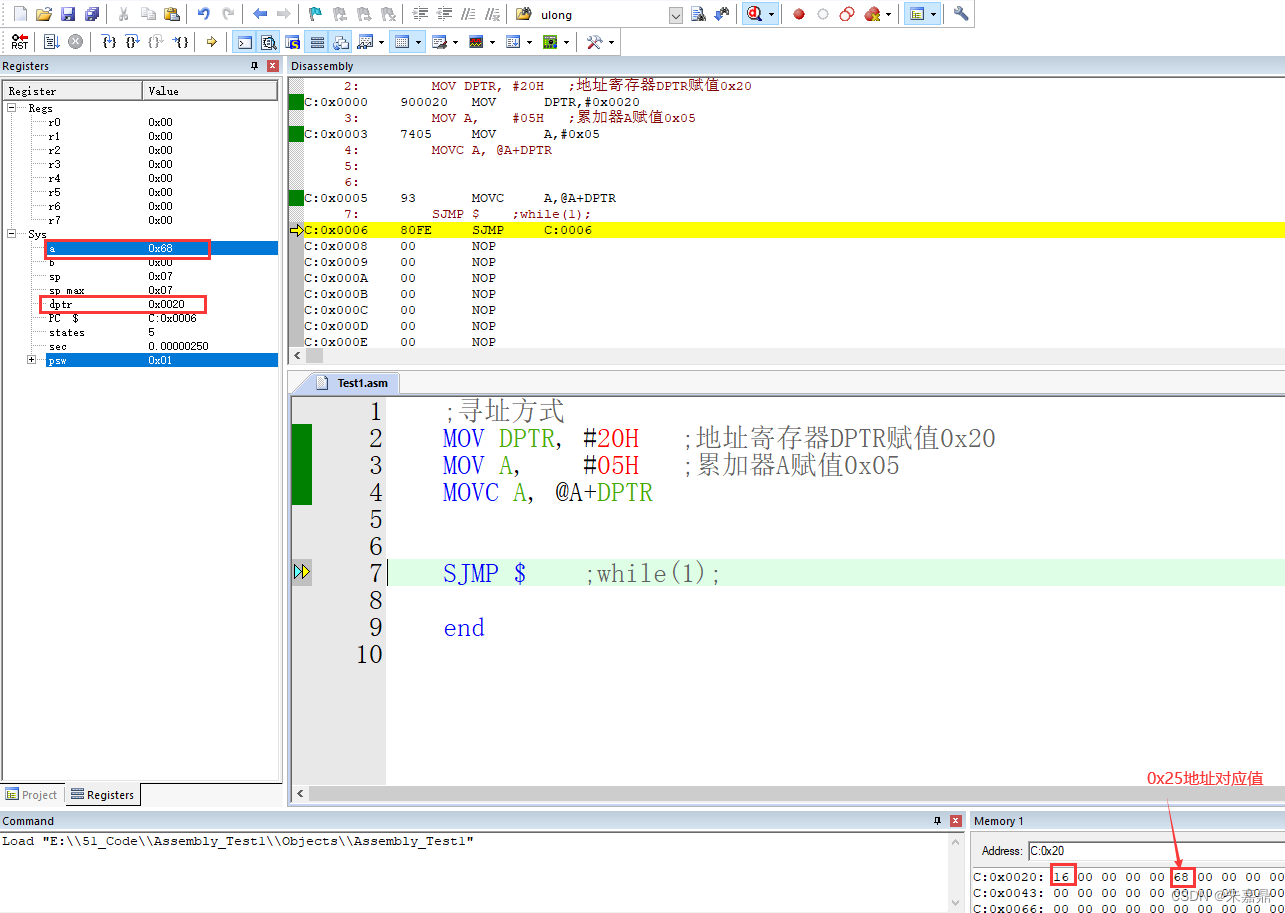This screenshot has width=1285, height=913.
Task: Toggle the window layout button
Action: [x=915, y=14]
